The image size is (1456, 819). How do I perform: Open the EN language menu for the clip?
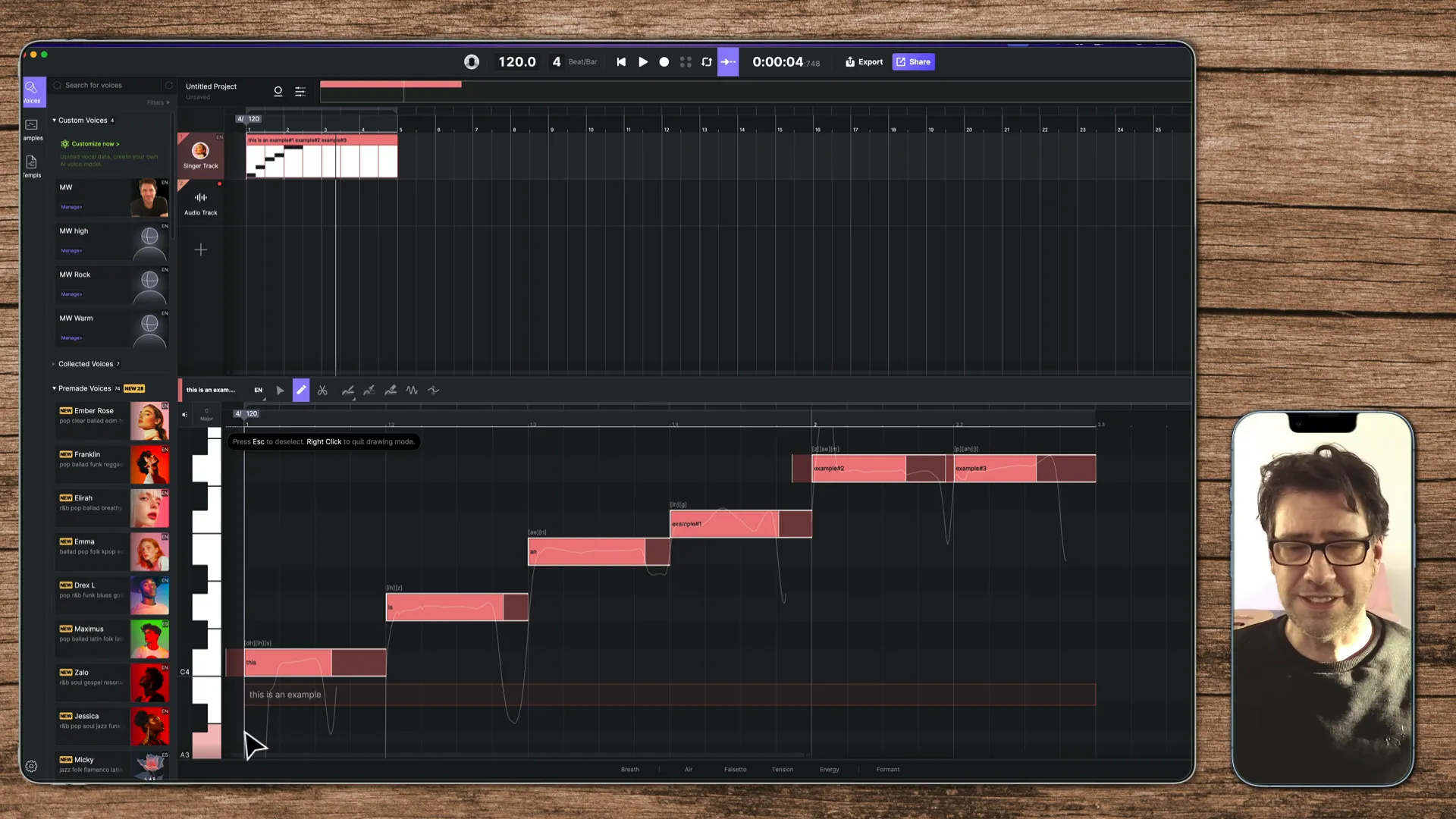coord(258,390)
